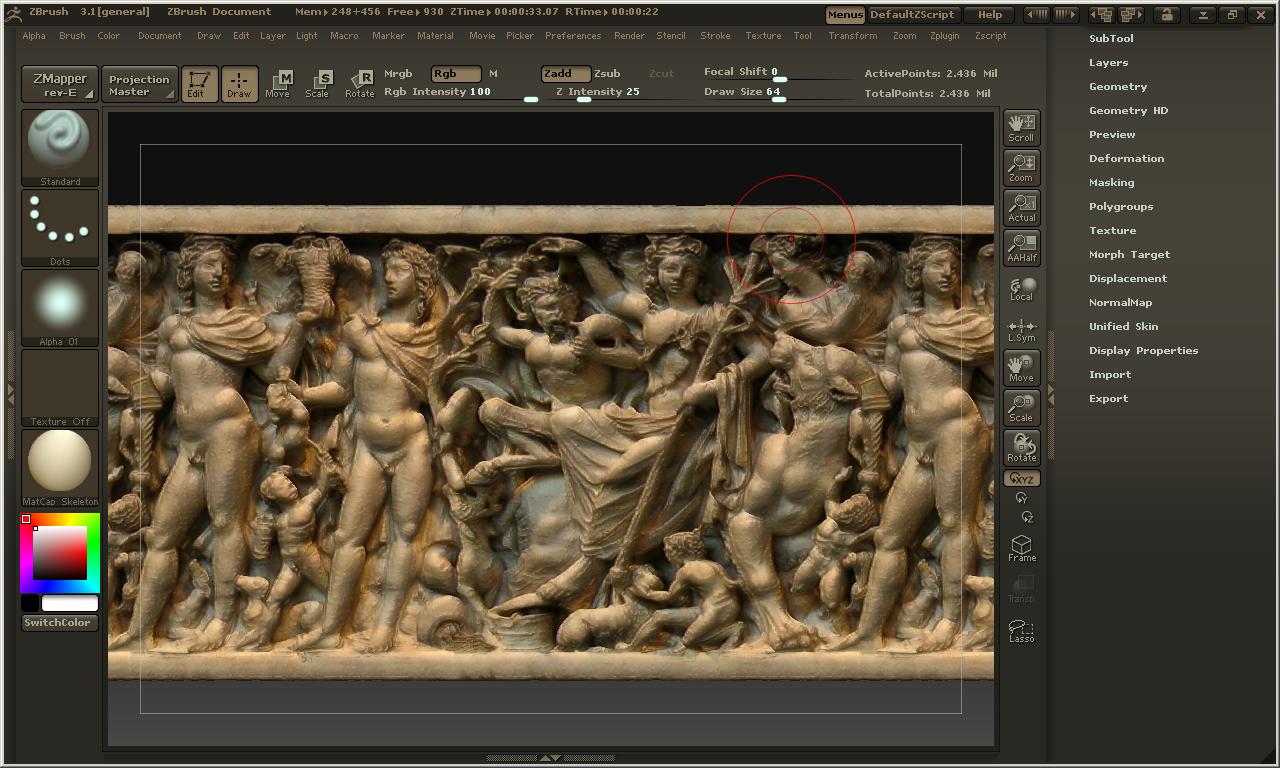Click the ZMapper rev-E button
The width and height of the screenshot is (1280, 768).
pos(60,85)
